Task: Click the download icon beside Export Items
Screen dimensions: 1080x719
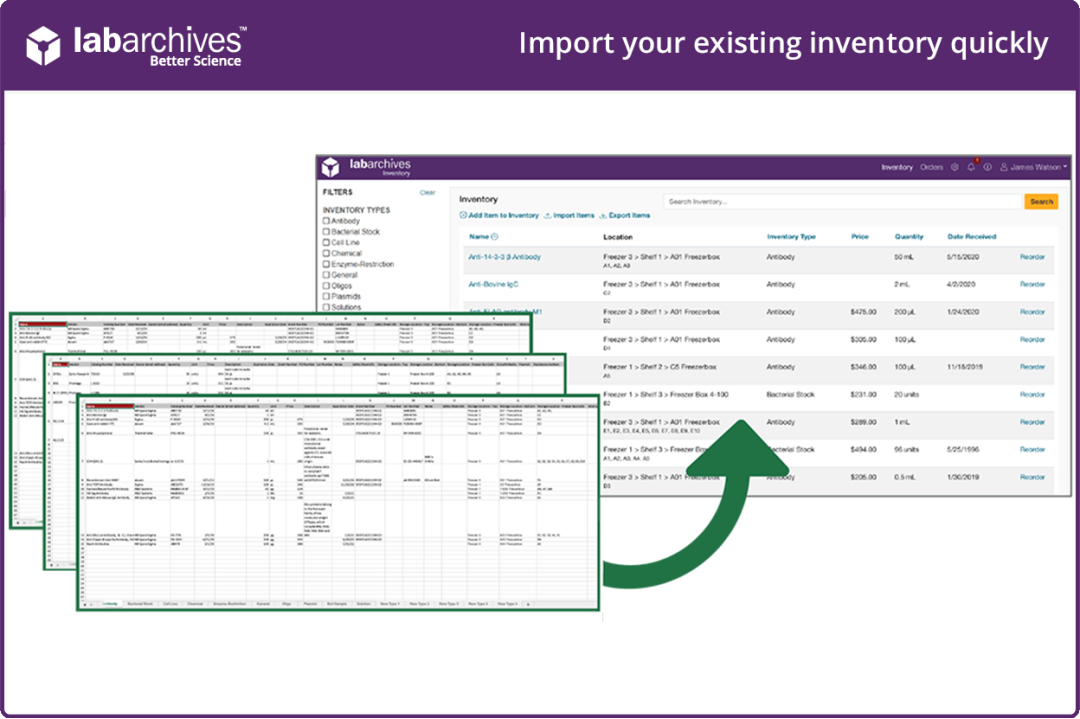Action: [x=603, y=216]
